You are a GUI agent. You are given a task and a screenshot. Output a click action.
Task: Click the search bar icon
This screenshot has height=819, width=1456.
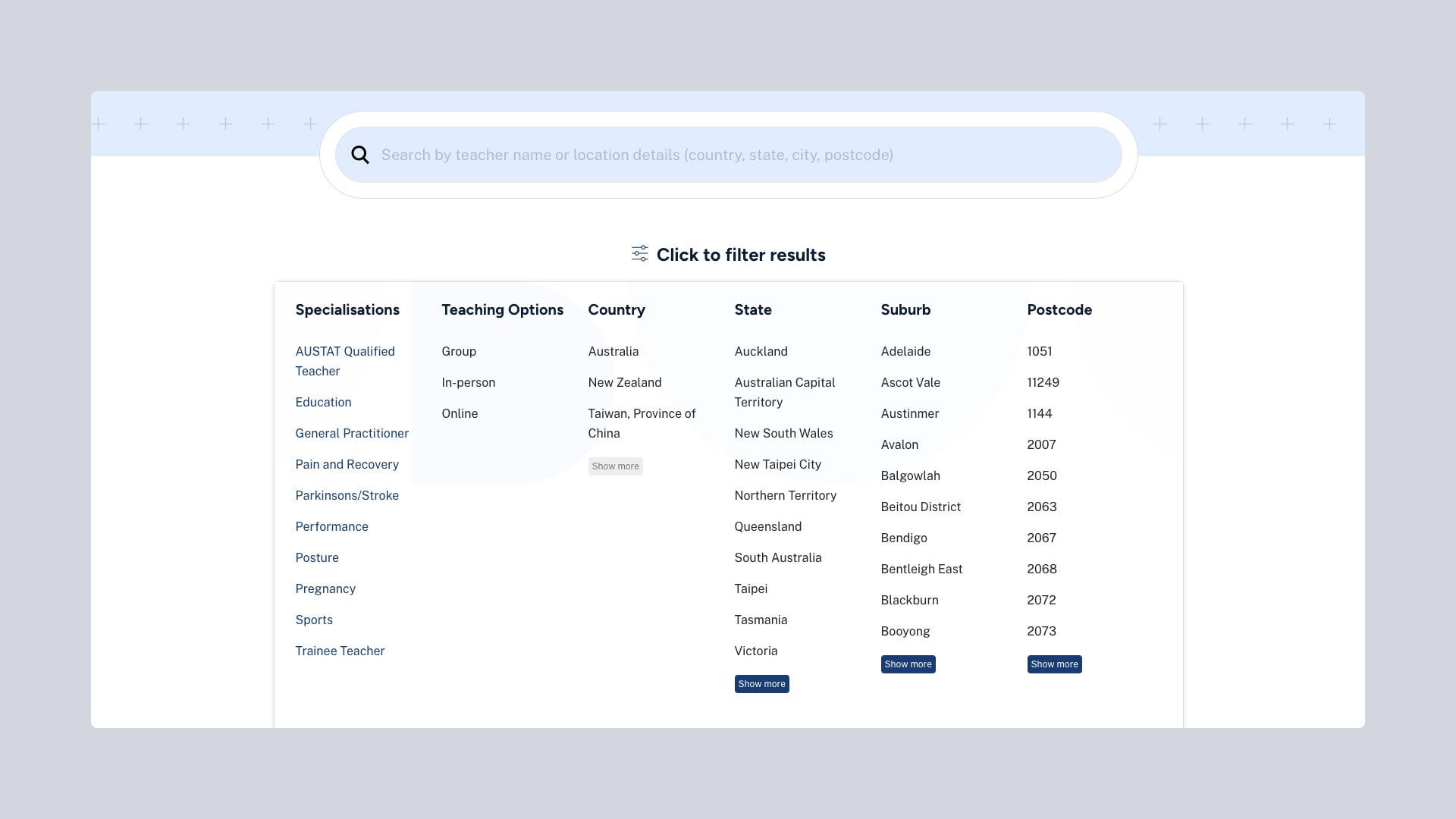coord(360,155)
